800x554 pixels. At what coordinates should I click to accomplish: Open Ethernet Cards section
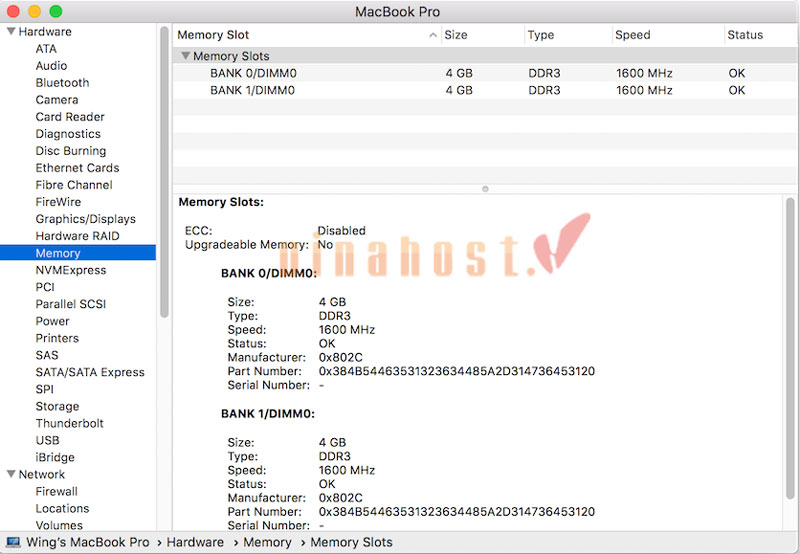[77, 168]
